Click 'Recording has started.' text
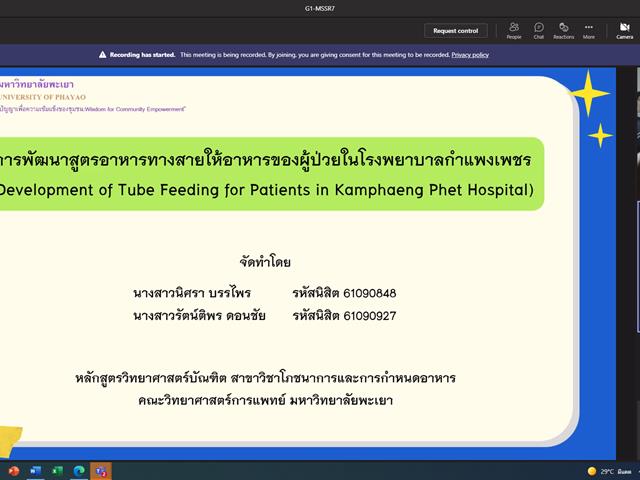 pyautogui.click(x=142, y=55)
